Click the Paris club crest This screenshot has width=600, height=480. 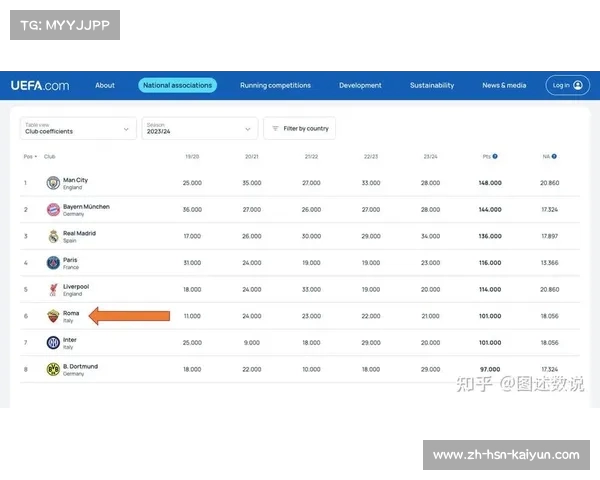point(53,263)
